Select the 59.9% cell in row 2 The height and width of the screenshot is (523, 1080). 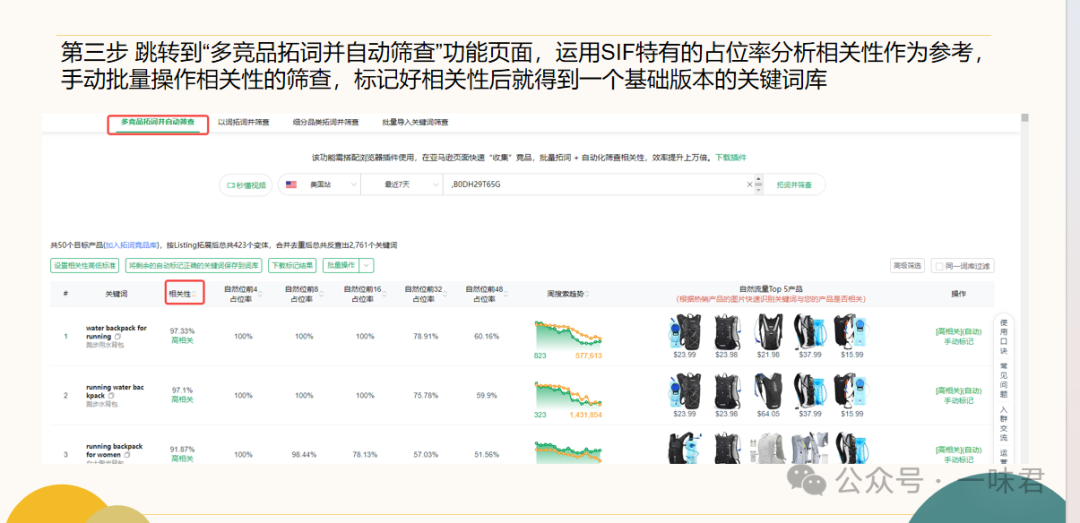487,396
